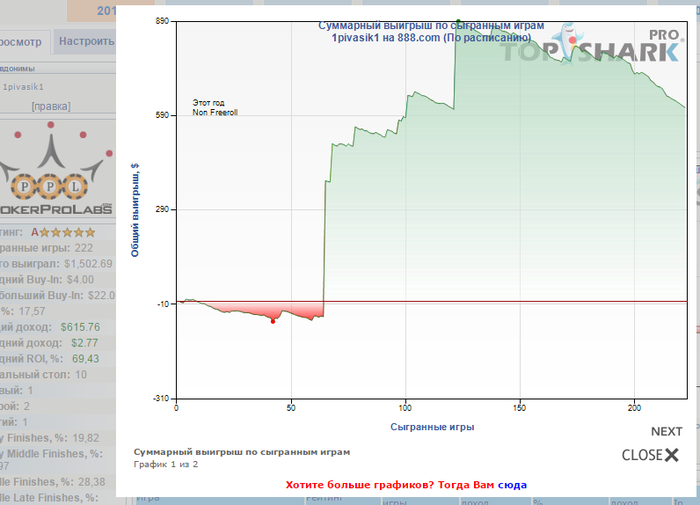Click the y-axis label 'Общий выигрыш, $'

coord(135,210)
